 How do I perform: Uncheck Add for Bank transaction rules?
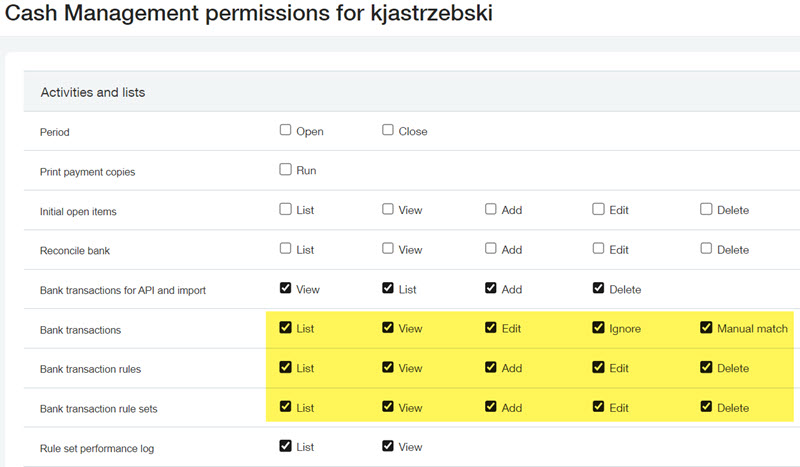pos(491,367)
